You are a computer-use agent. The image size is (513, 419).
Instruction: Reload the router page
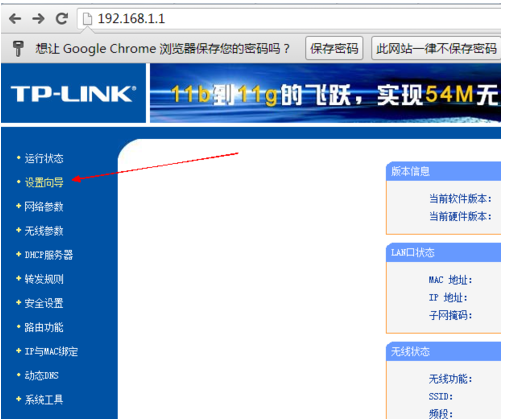tap(62, 18)
